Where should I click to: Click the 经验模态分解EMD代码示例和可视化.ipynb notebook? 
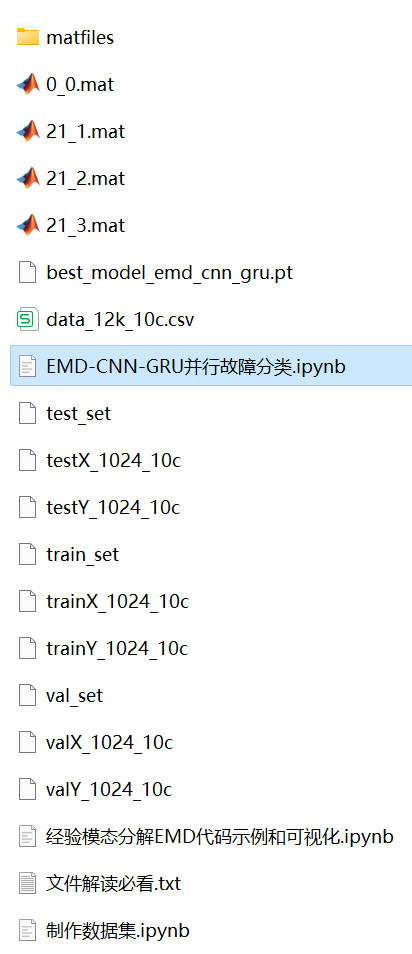point(220,837)
